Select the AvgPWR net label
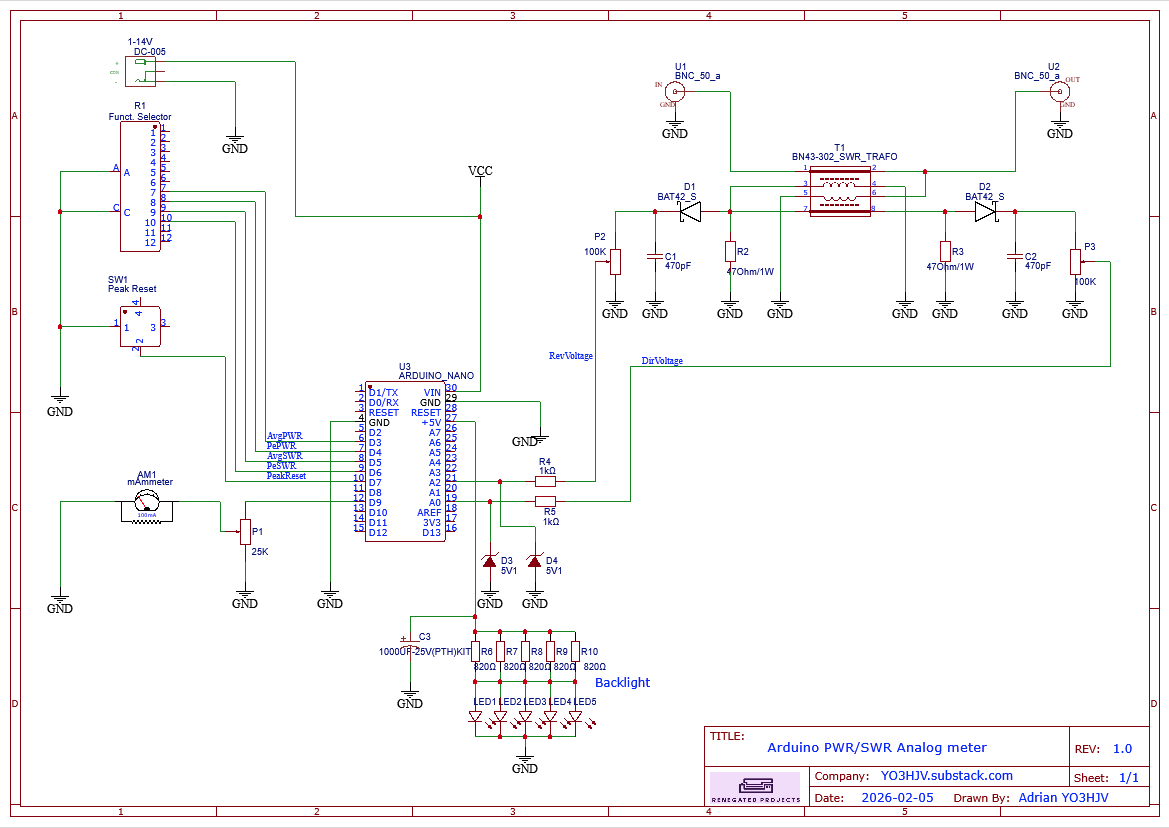 pos(285,436)
